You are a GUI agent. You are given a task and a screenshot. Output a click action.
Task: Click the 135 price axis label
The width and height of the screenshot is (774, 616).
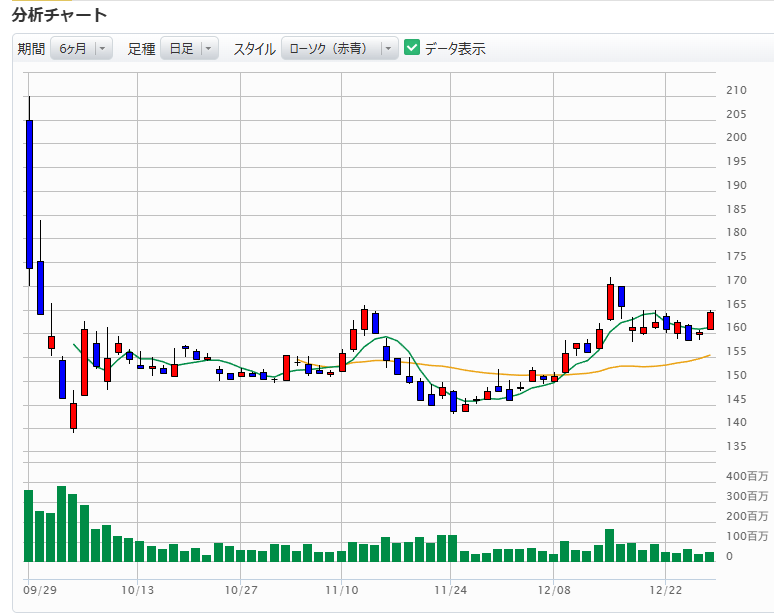pyautogui.click(x=736, y=446)
